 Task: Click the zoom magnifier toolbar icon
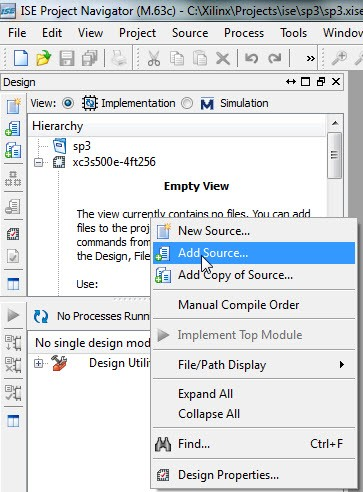coord(339,58)
